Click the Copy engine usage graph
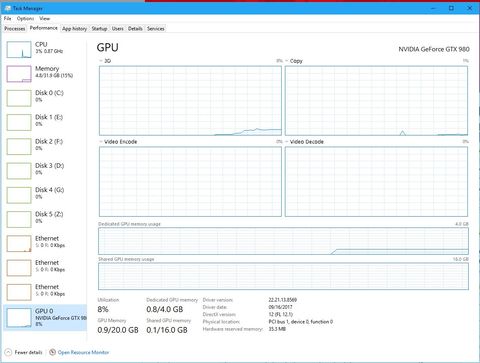 click(376, 101)
